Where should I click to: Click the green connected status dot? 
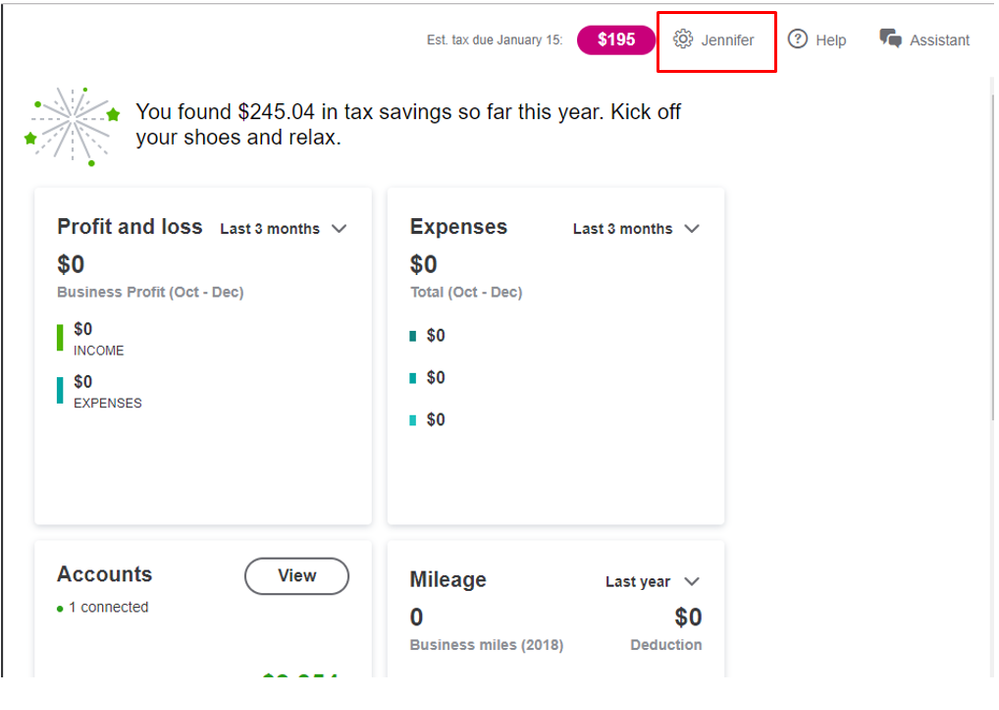pos(60,608)
